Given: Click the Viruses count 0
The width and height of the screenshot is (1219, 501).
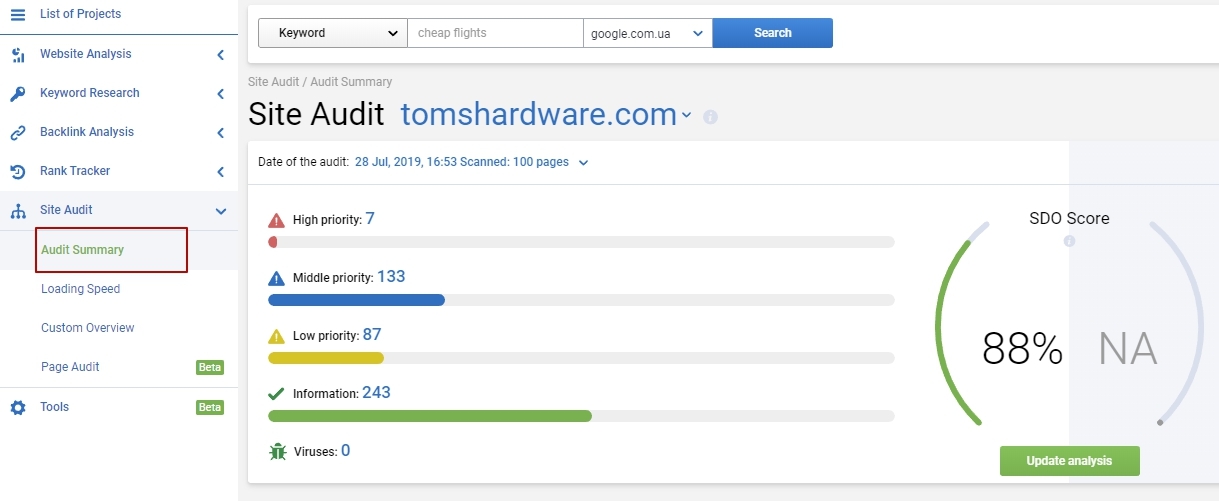Looking at the screenshot, I should 345,450.
